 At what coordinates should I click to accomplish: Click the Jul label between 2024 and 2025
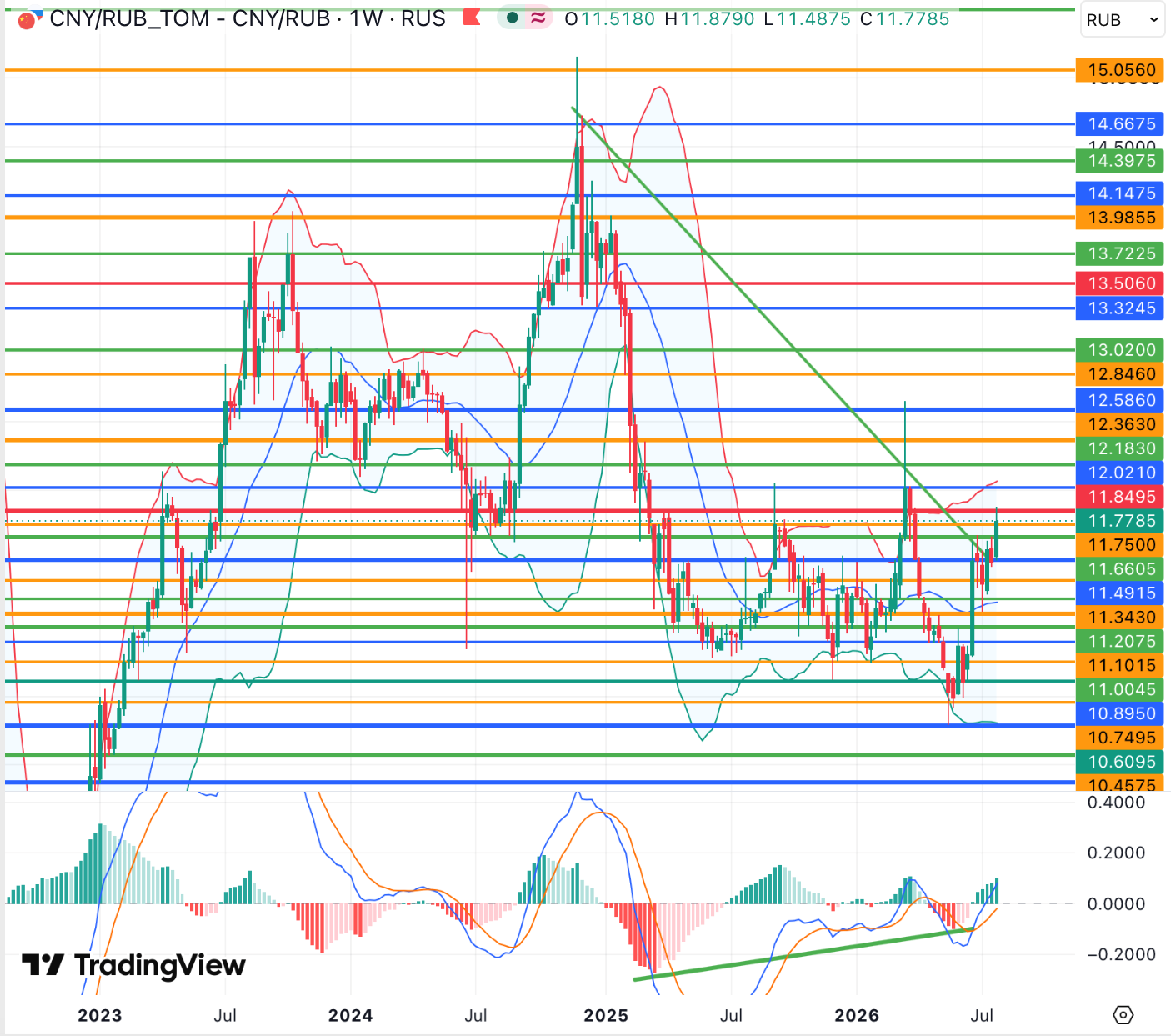476,1015
